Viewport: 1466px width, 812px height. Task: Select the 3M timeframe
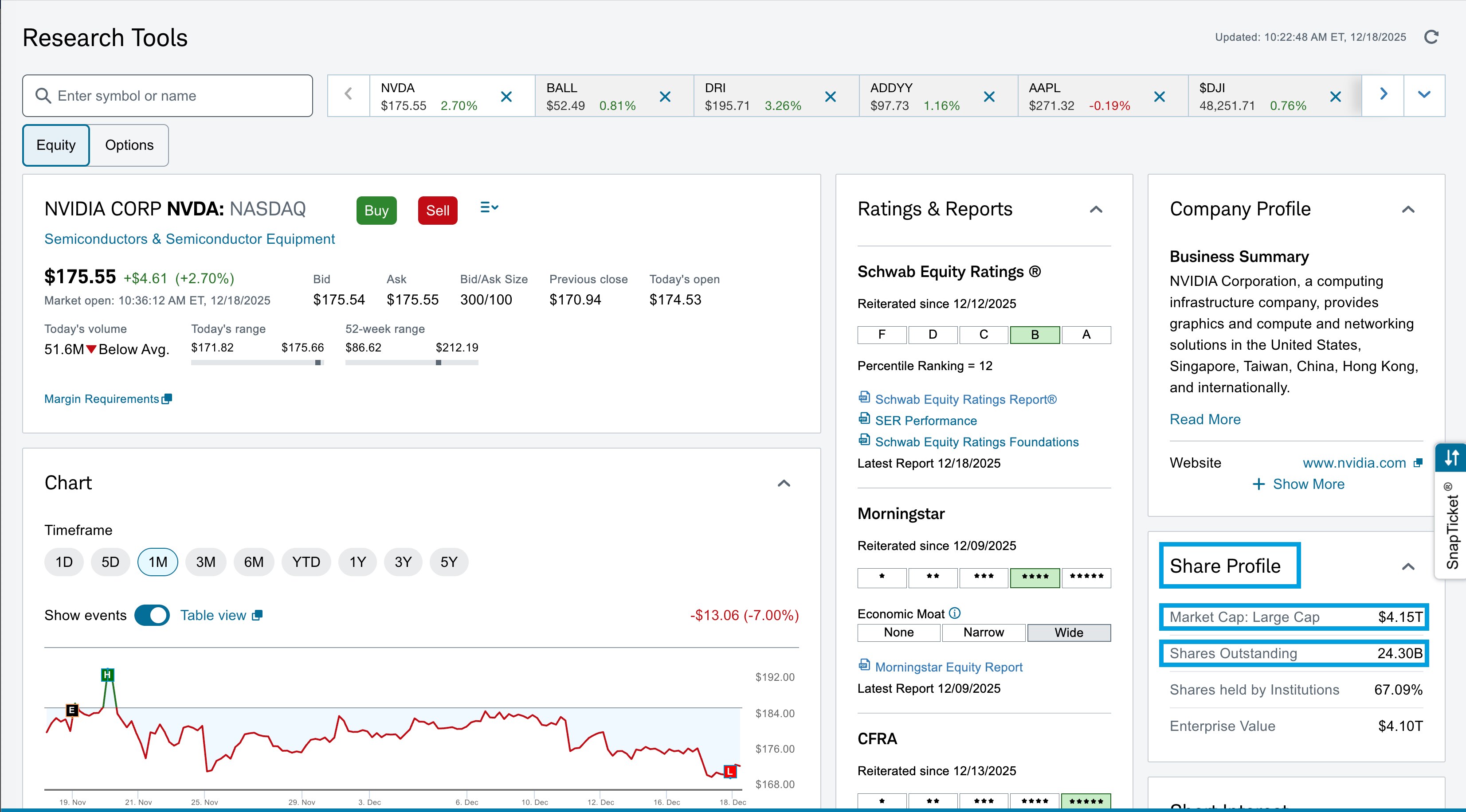click(x=205, y=562)
